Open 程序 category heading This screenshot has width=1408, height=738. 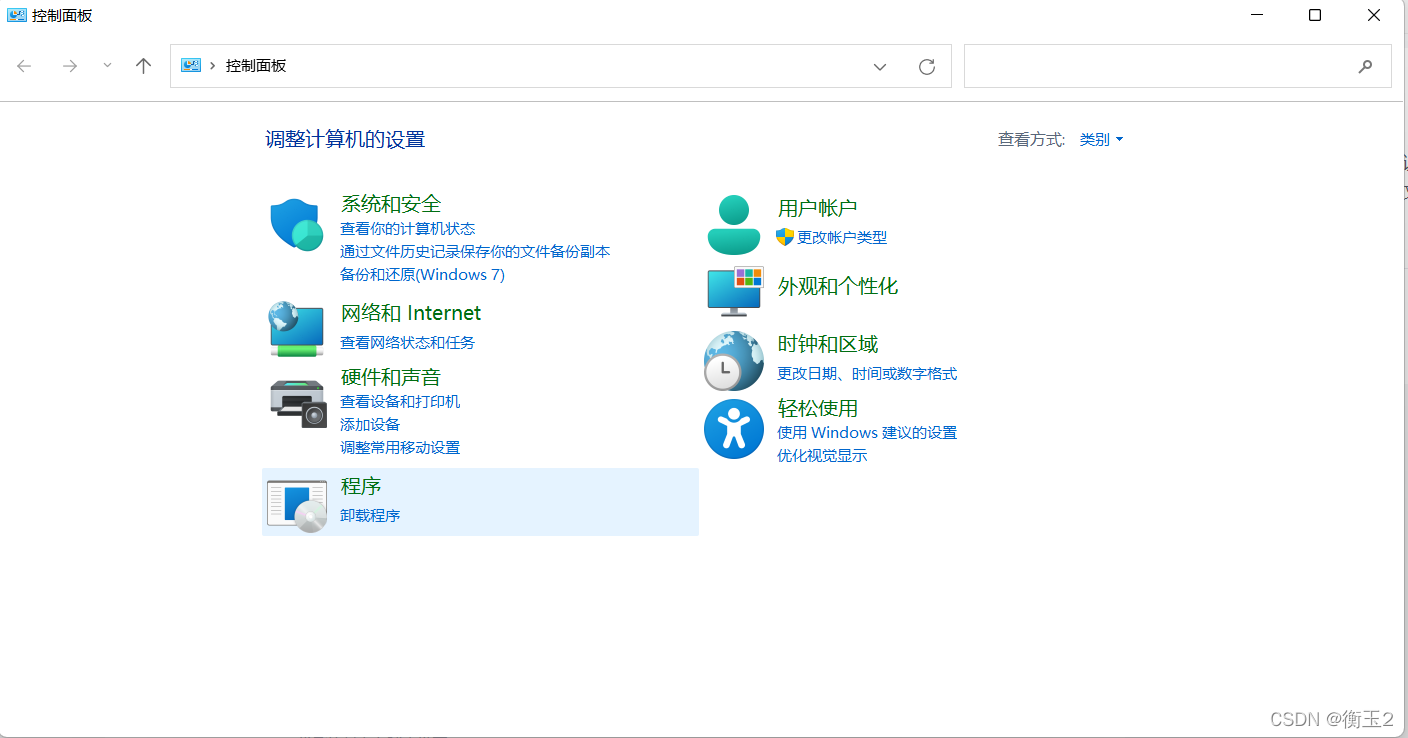pyautogui.click(x=361, y=486)
